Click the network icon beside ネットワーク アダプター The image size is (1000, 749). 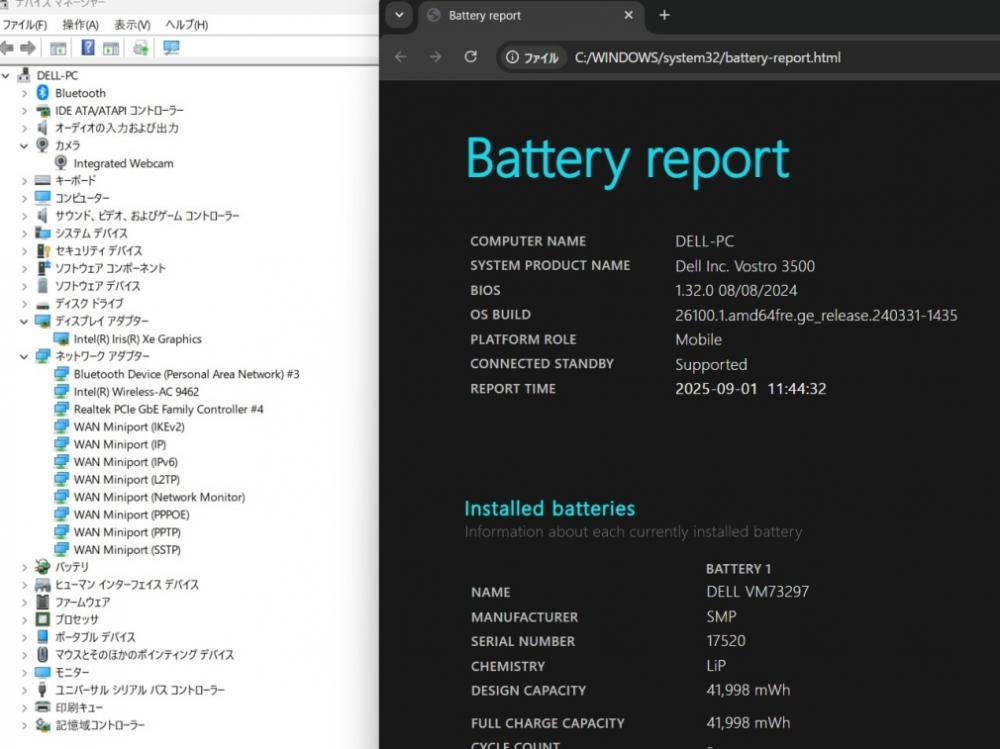43,356
